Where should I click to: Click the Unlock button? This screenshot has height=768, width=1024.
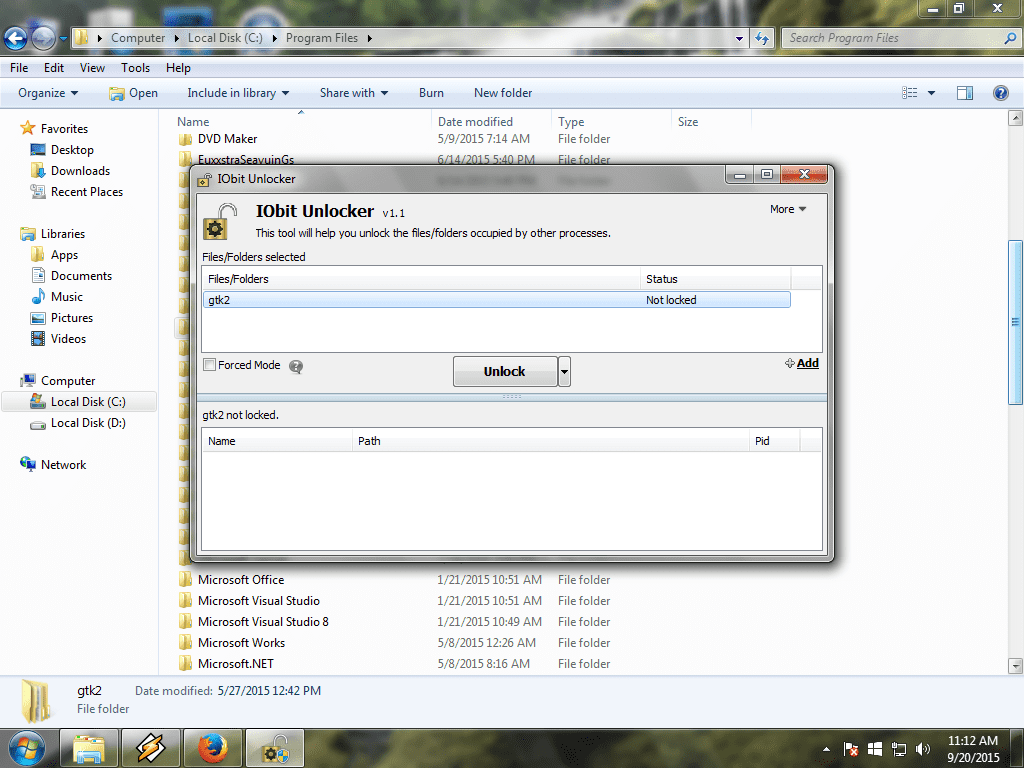(x=505, y=372)
